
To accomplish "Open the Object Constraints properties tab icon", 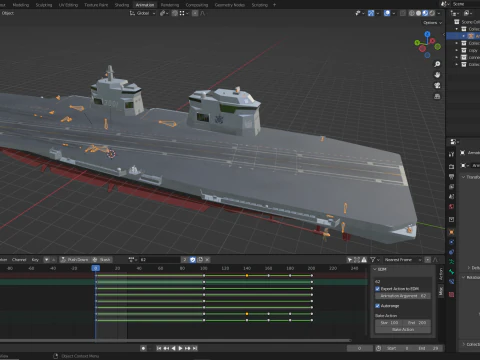I will 451,252.
